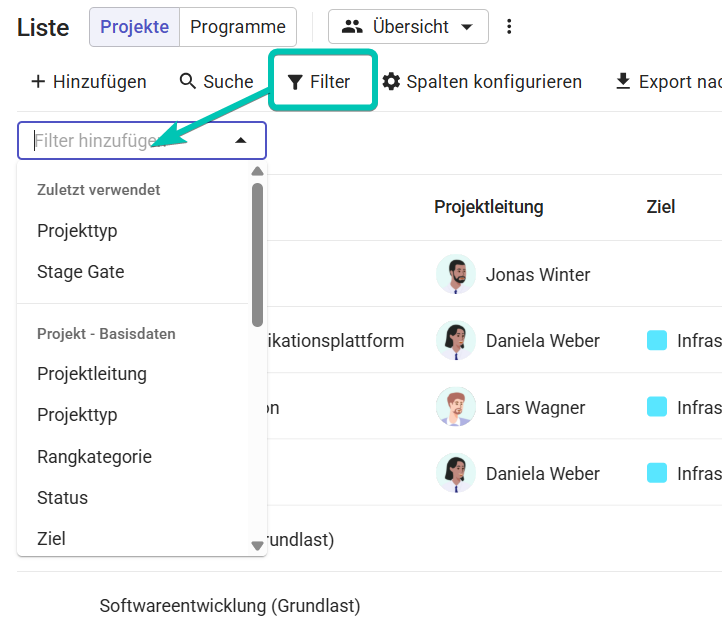The width and height of the screenshot is (722, 629).
Task: Switch to the Programme tab
Action: [x=238, y=27]
